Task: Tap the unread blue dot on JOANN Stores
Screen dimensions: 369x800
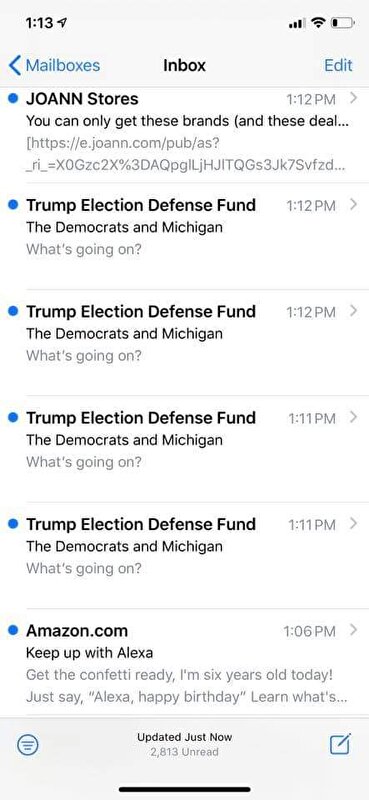Action: tap(14, 98)
